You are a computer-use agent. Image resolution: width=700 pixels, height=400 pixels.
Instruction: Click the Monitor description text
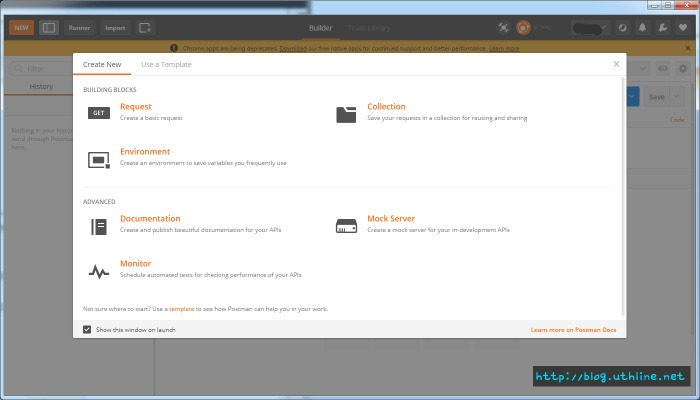click(x=211, y=275)
